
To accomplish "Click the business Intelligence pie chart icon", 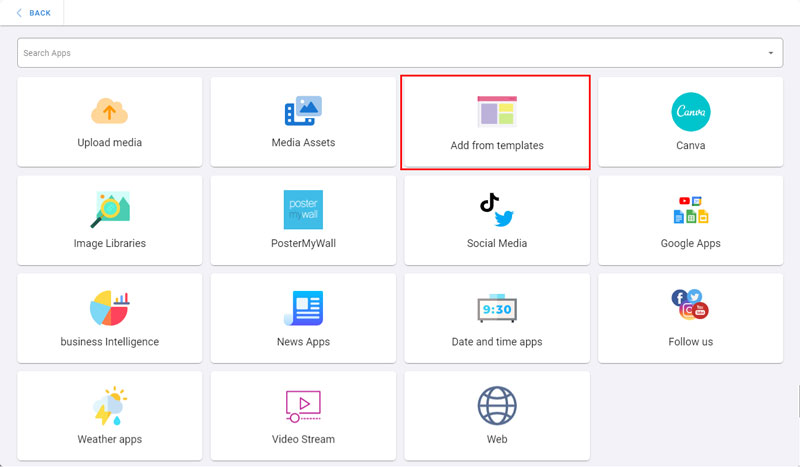I will (x=109, y=308).
